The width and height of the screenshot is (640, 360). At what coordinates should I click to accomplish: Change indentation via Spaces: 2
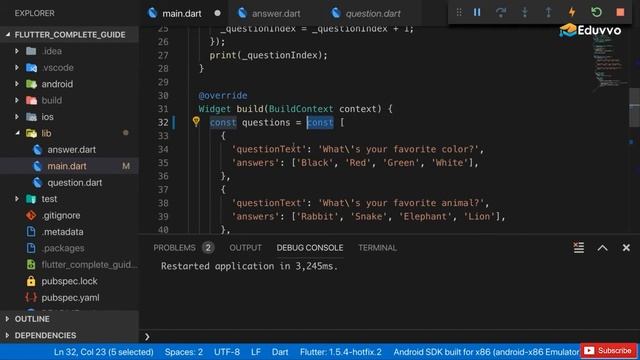point(184,352)
